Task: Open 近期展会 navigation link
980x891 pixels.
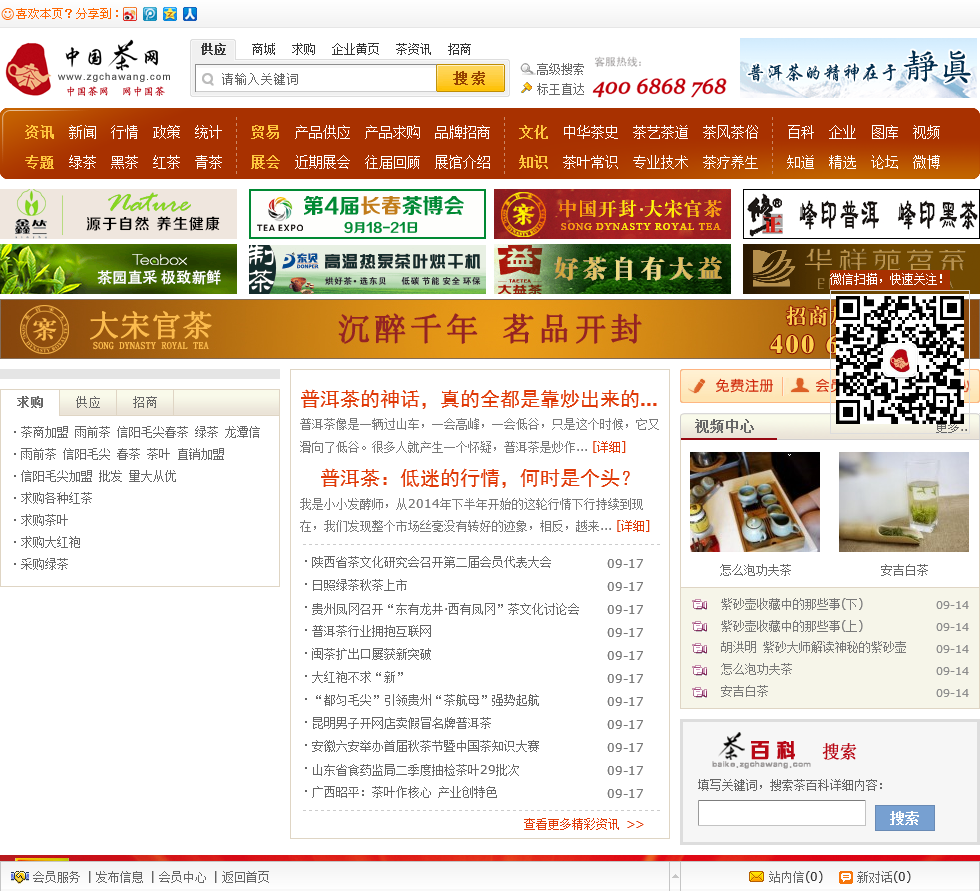Action: [x=322, y=162]
